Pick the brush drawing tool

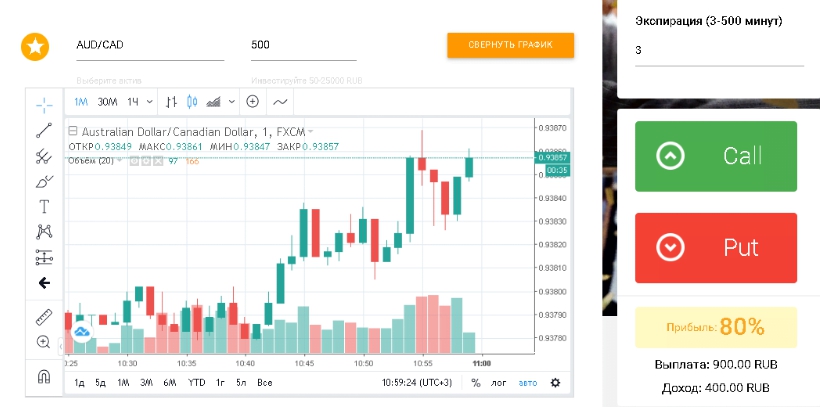tap(44, 181)
